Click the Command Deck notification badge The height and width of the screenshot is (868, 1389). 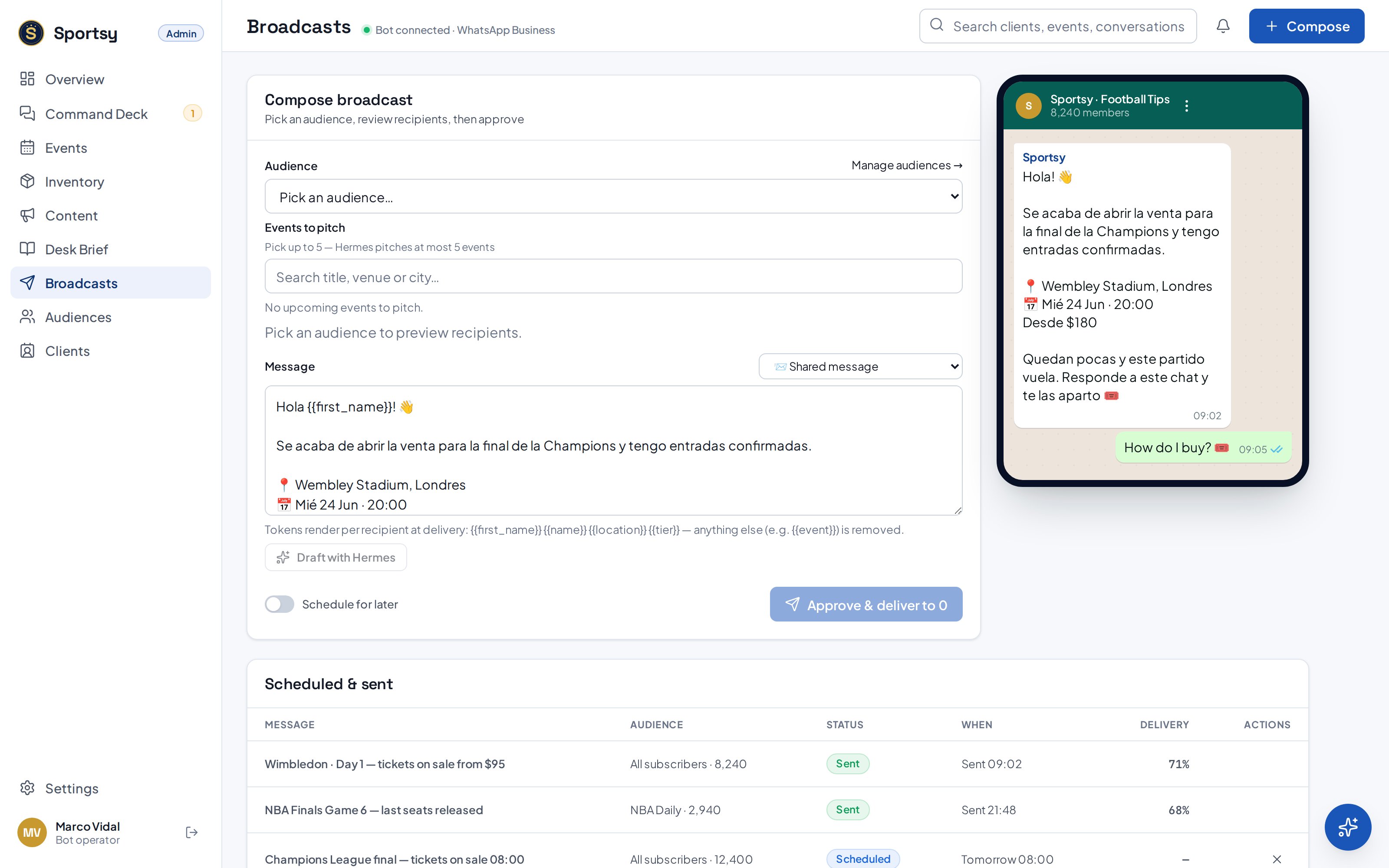click(x=192, y=113)
